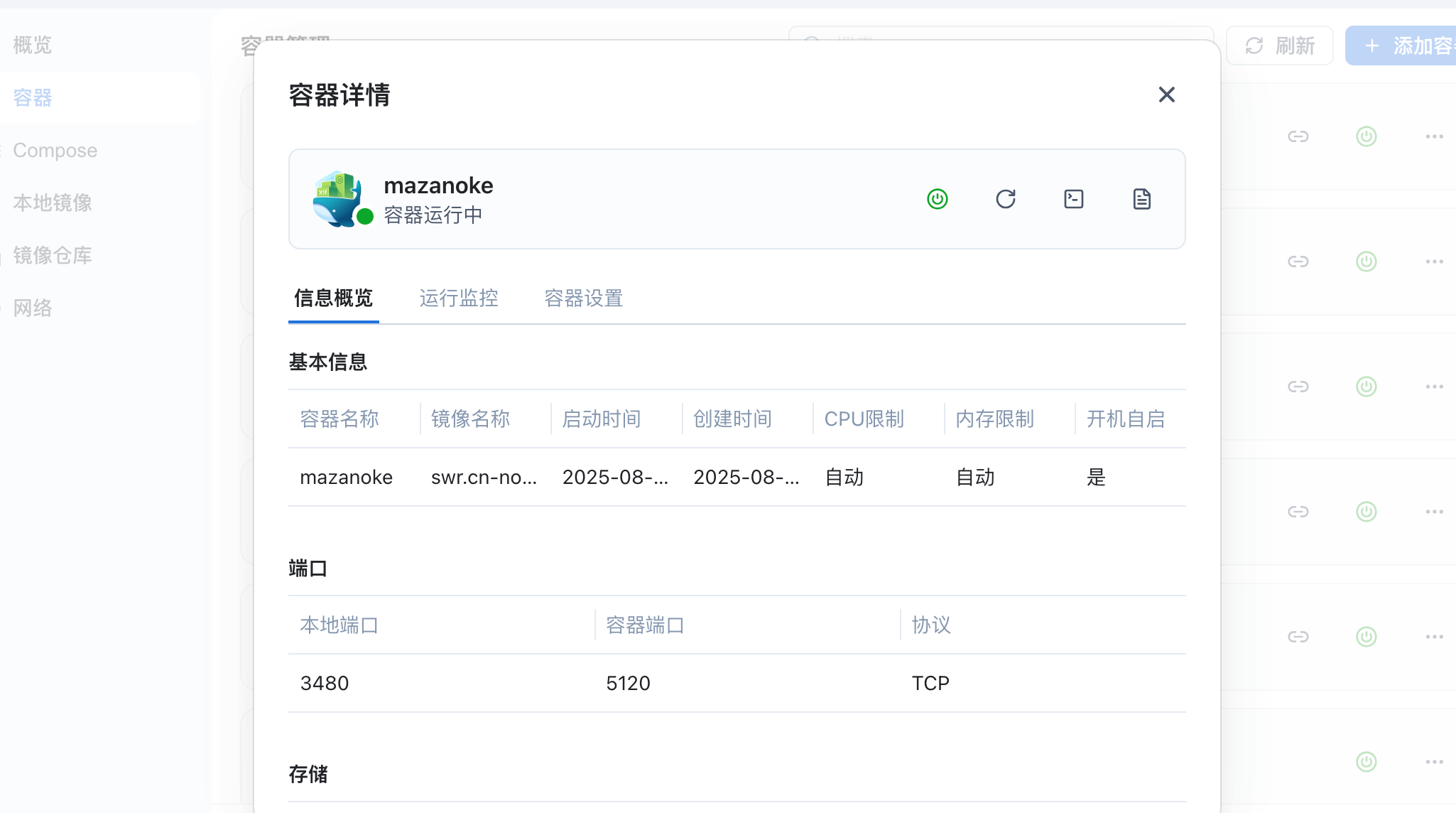Screen dimensions: 1456x813
Task: Close the 容器详情 dialog
Action: tap(1167, 95)
